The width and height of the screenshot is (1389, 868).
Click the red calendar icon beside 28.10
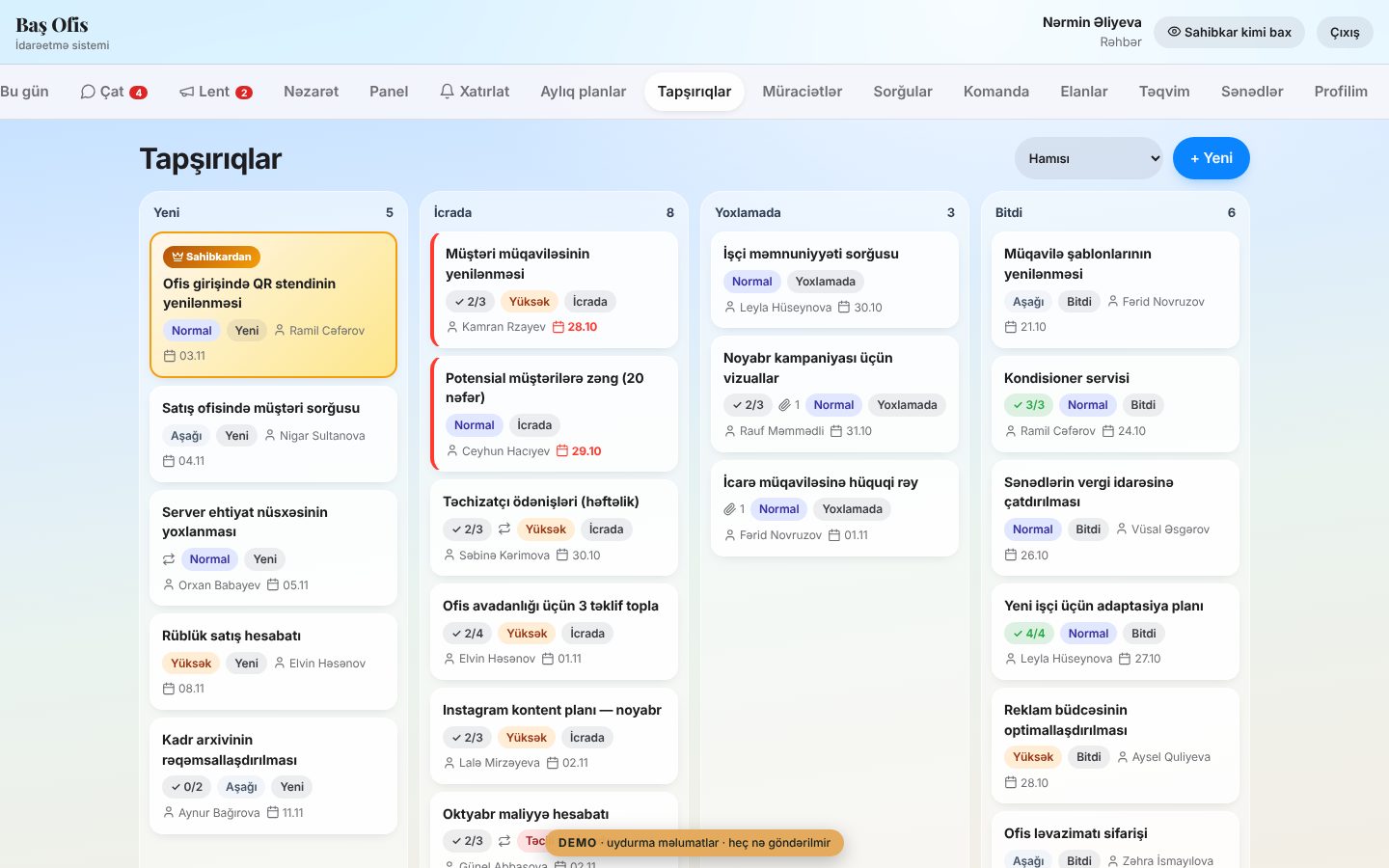(x=558, y=327)
